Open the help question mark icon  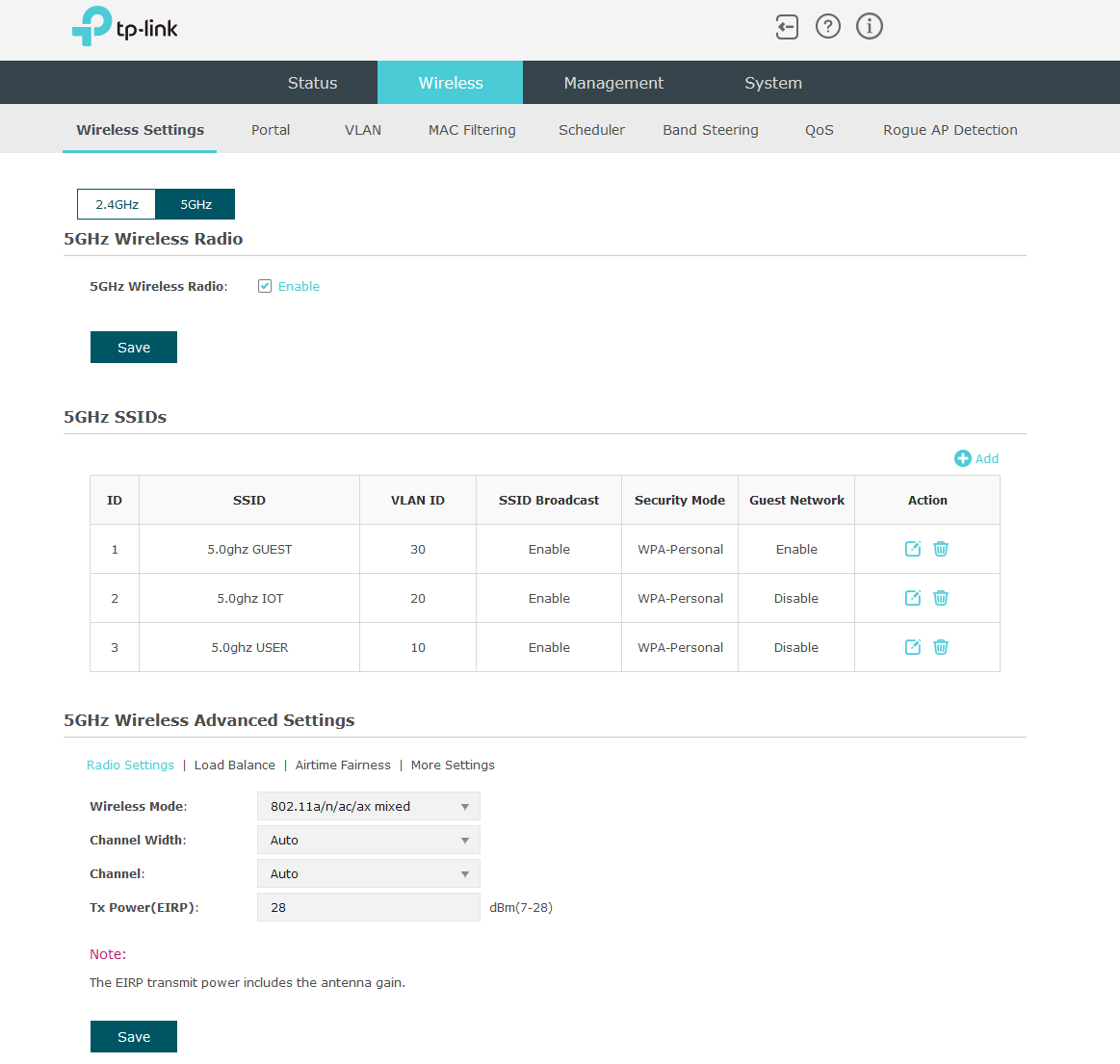[x=828, y=26]
